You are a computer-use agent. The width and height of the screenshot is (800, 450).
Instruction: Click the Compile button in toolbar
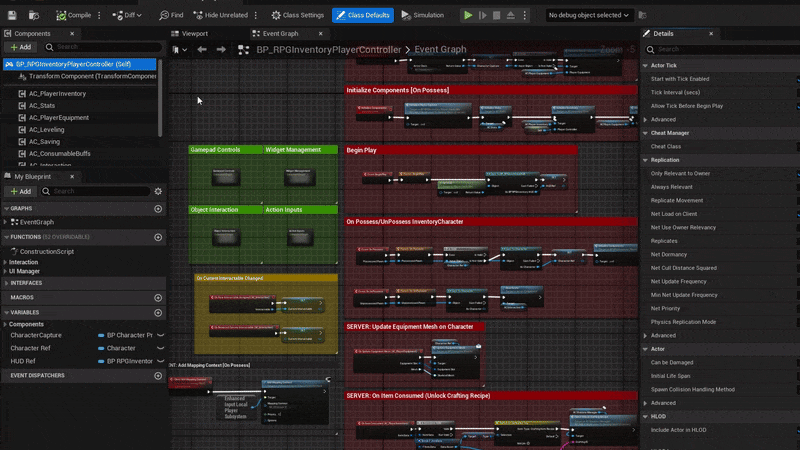[73, 15]
